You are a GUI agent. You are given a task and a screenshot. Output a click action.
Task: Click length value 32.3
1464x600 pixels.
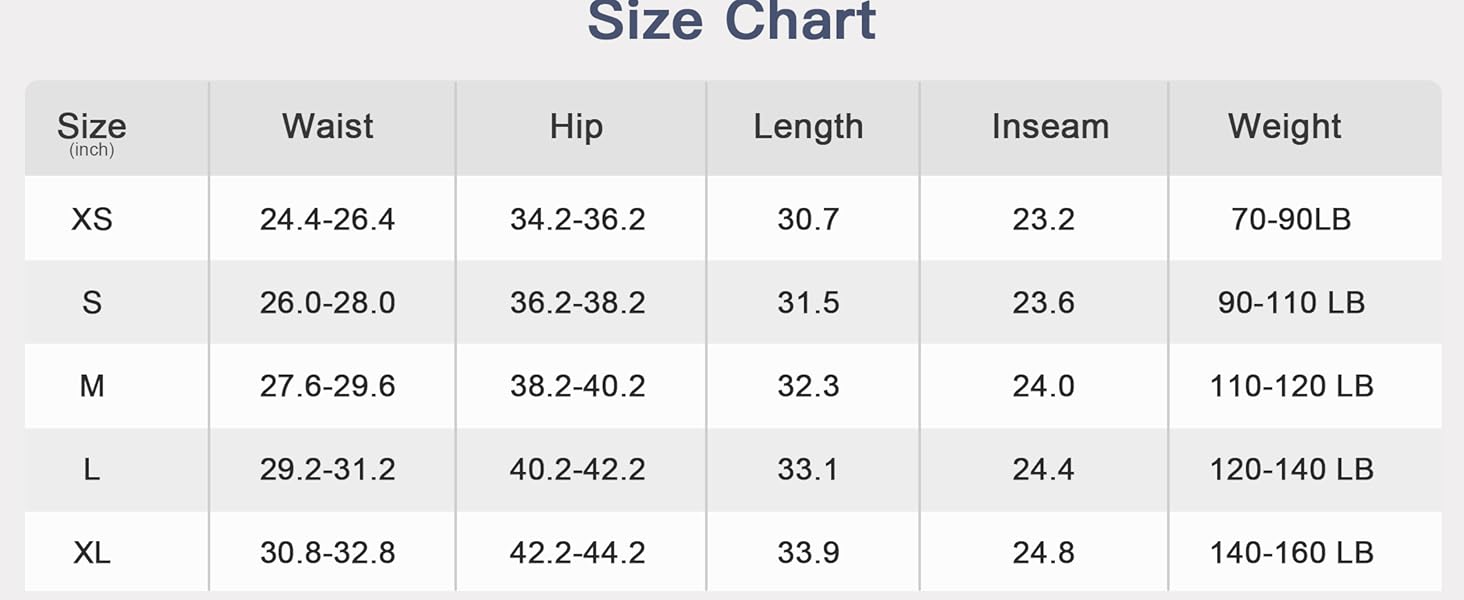point(808,386)
